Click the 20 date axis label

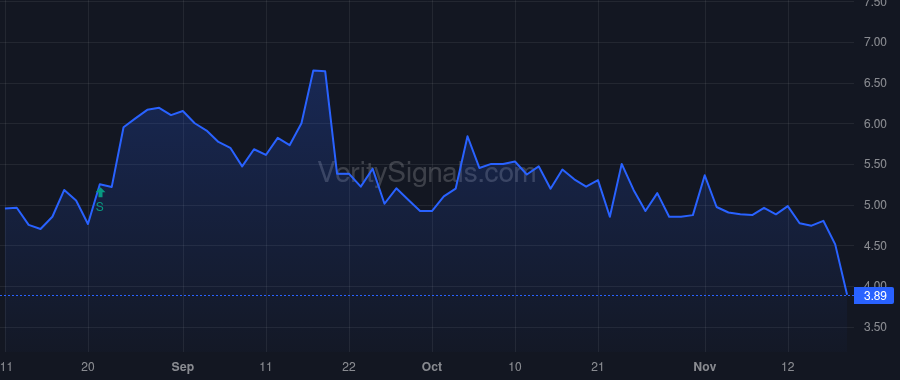pos(88,367)
